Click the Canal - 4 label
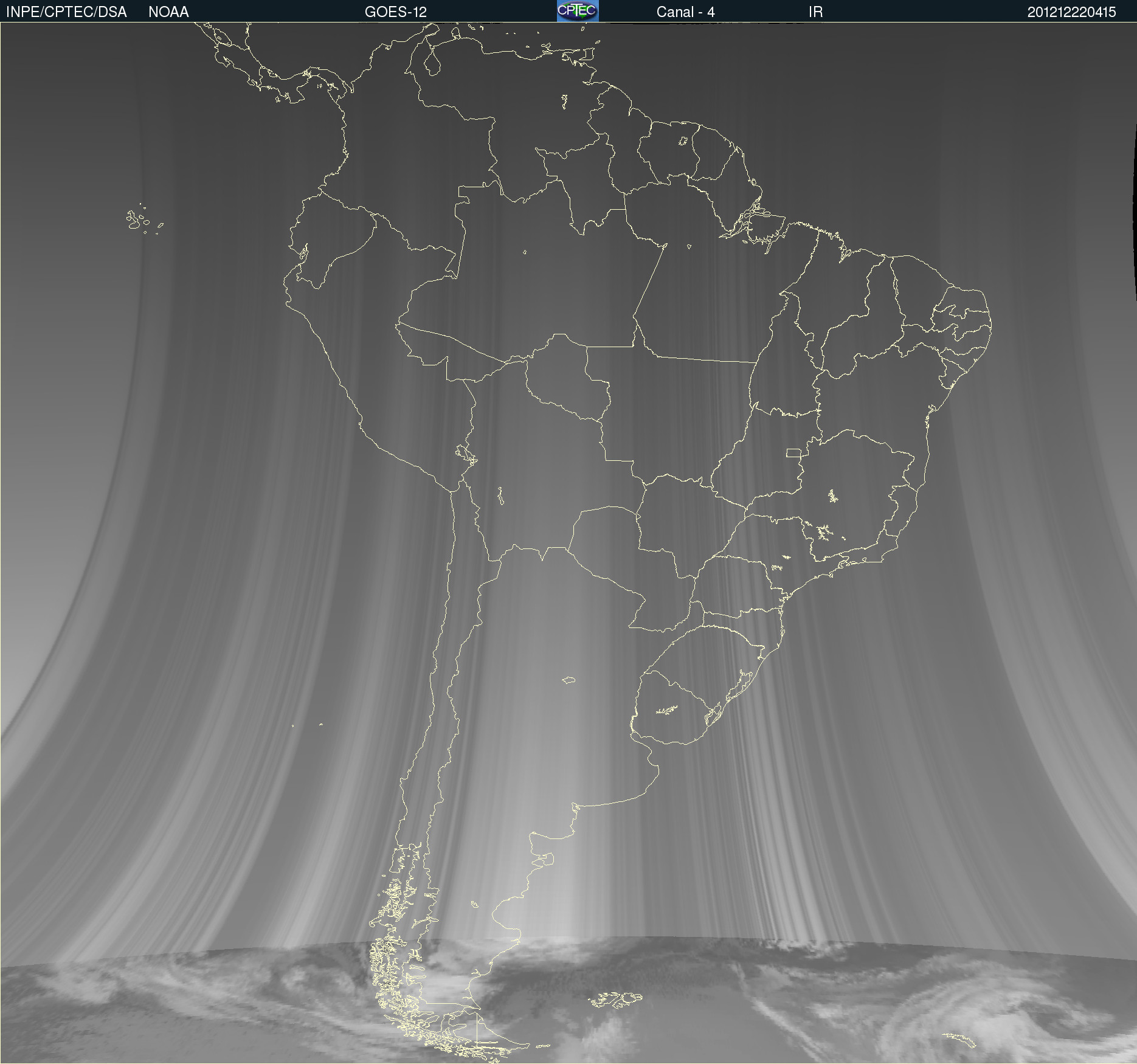Viewport: 1137px width, 1064px height. coord(685,12)
